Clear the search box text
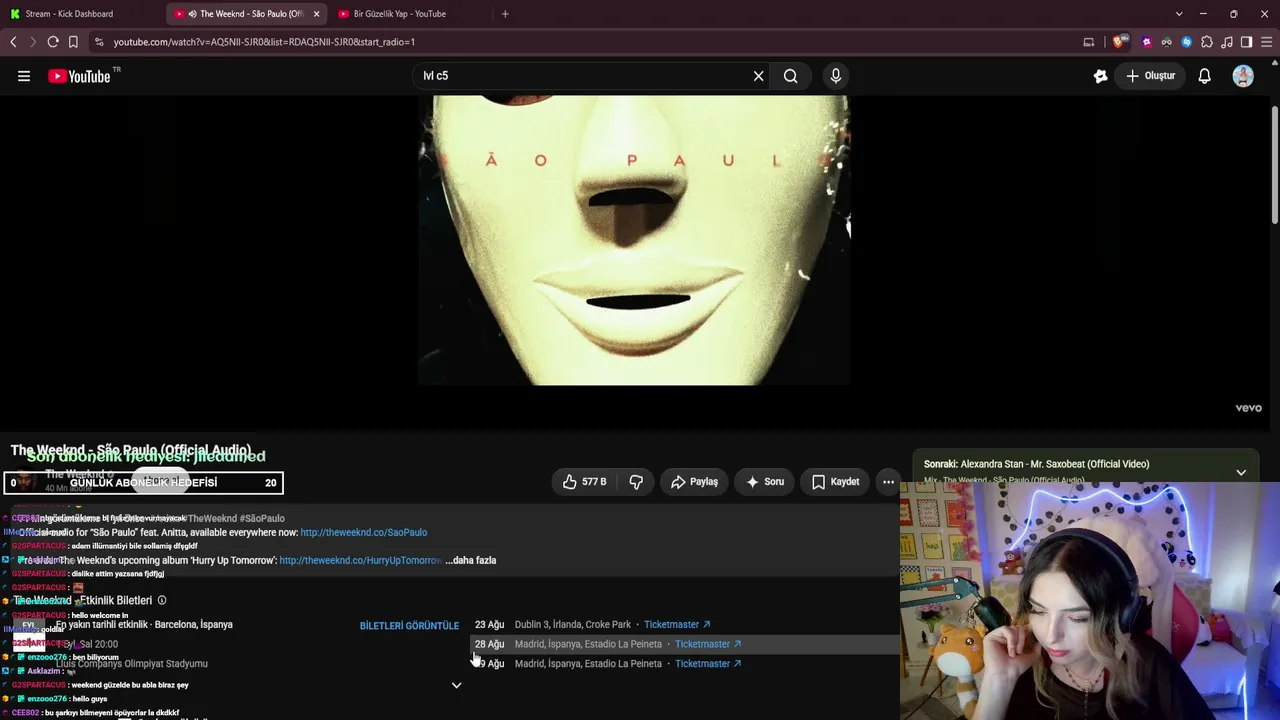Image resolution: width=1280 pixels, height=720 pixels. click(758, 76)
